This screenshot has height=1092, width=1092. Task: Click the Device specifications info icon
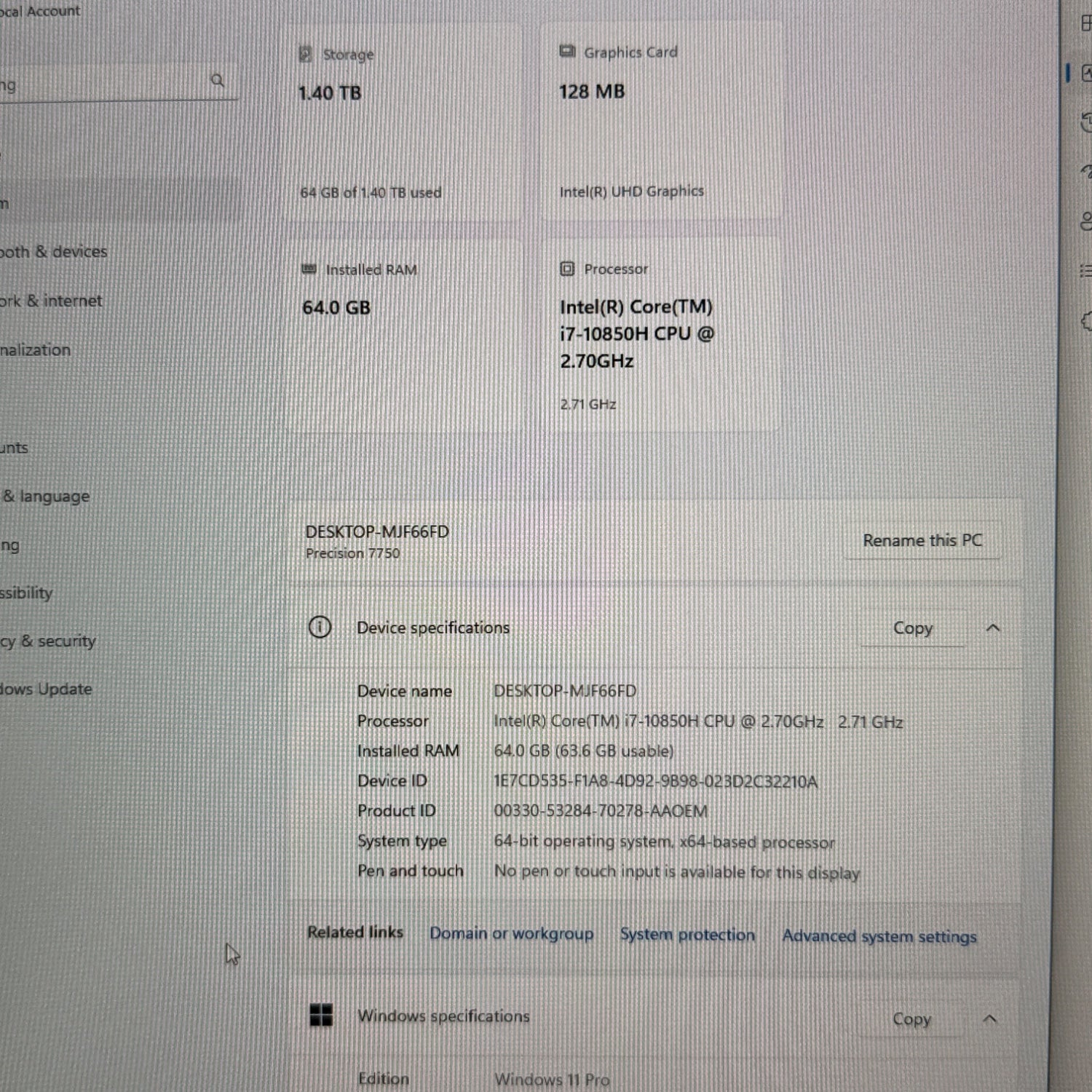(320, 627)
